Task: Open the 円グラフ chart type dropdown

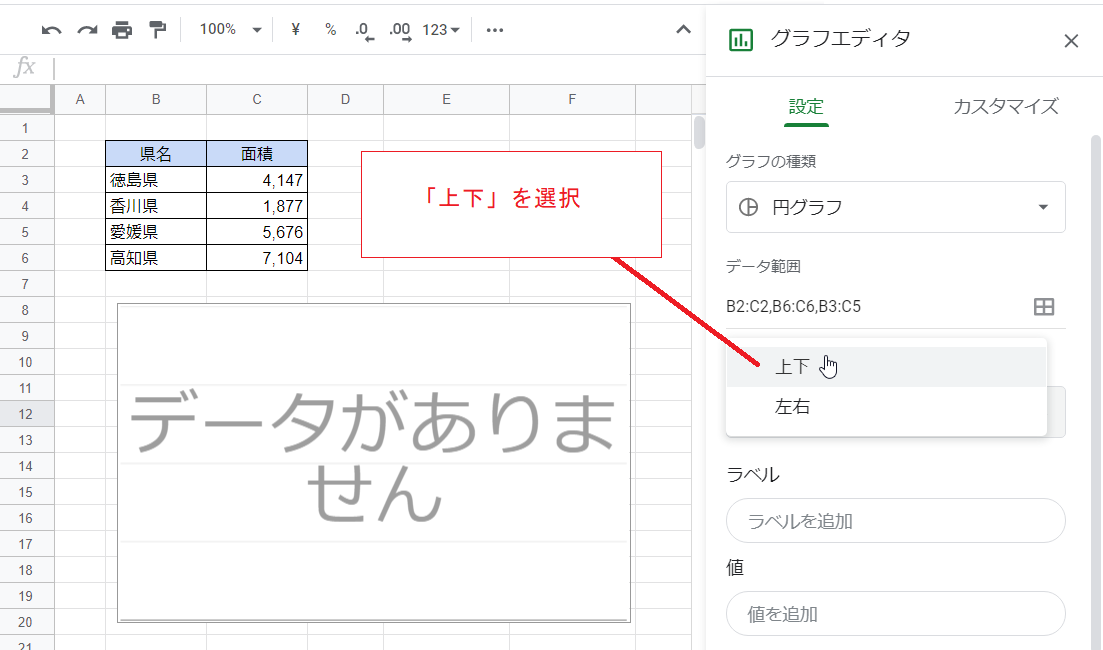Action: pos(895,207)
